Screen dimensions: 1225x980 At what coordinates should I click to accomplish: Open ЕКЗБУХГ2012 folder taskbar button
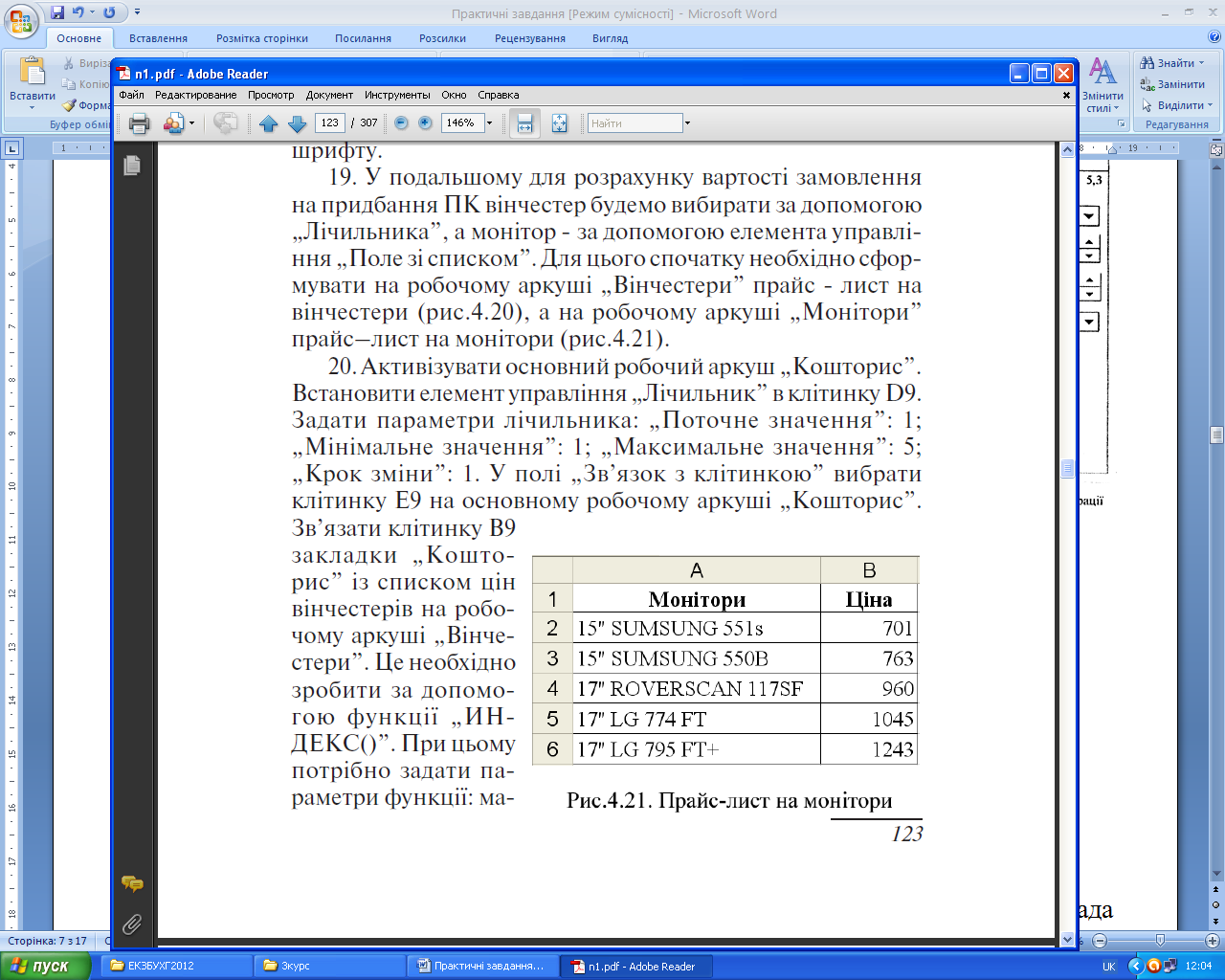point(177,966)
